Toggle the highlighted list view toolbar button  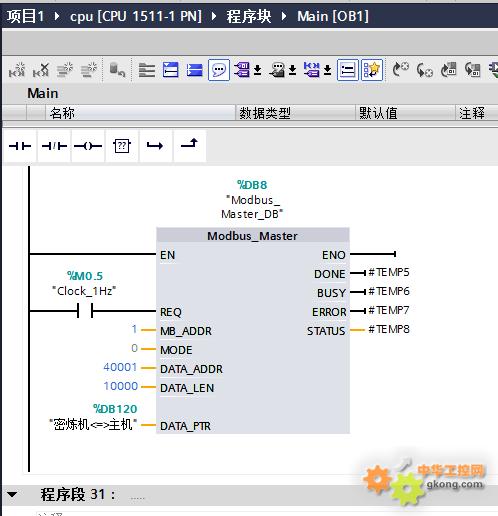pyautogui.click(x=348, y=70)
